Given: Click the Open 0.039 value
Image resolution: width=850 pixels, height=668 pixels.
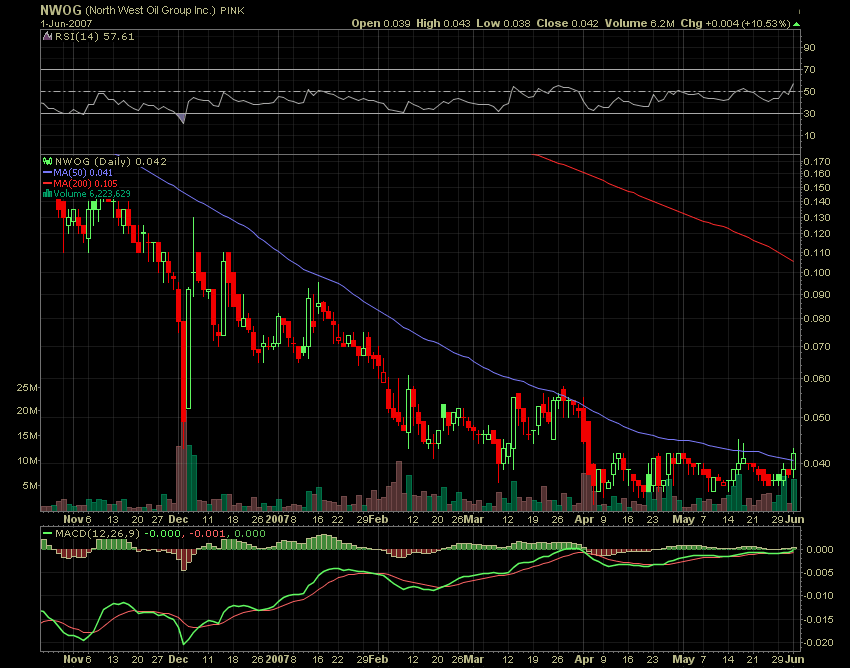Looking at the screenshot, I should [x=381, y=23].
